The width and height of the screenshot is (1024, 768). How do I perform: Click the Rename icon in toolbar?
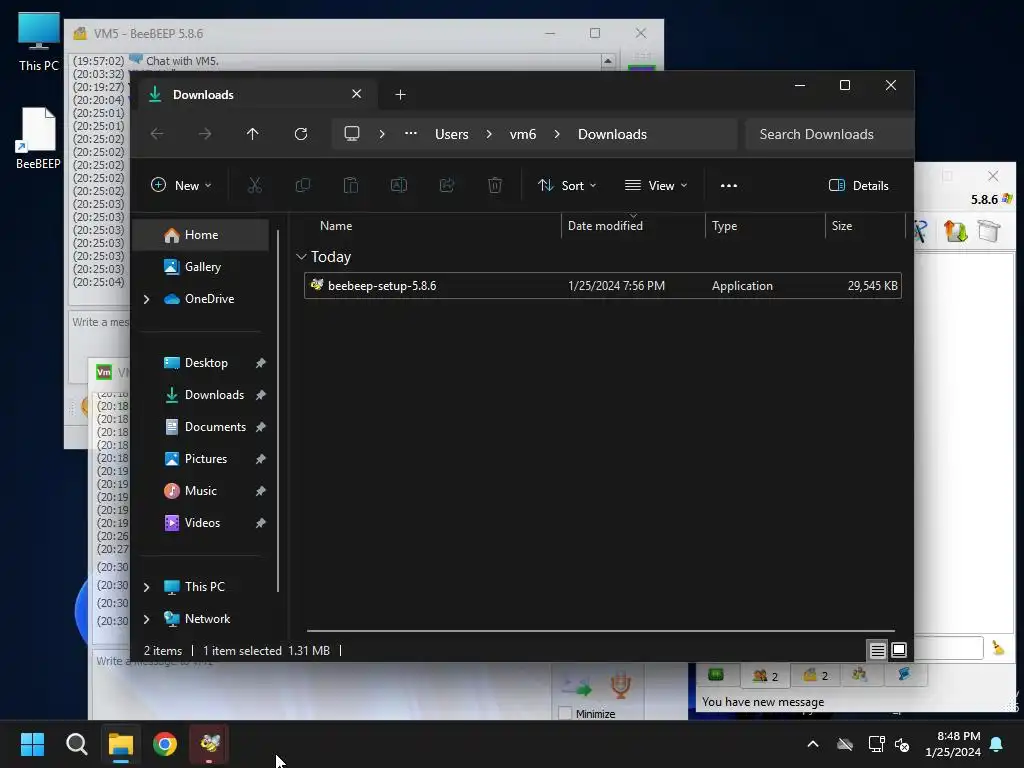398,185
